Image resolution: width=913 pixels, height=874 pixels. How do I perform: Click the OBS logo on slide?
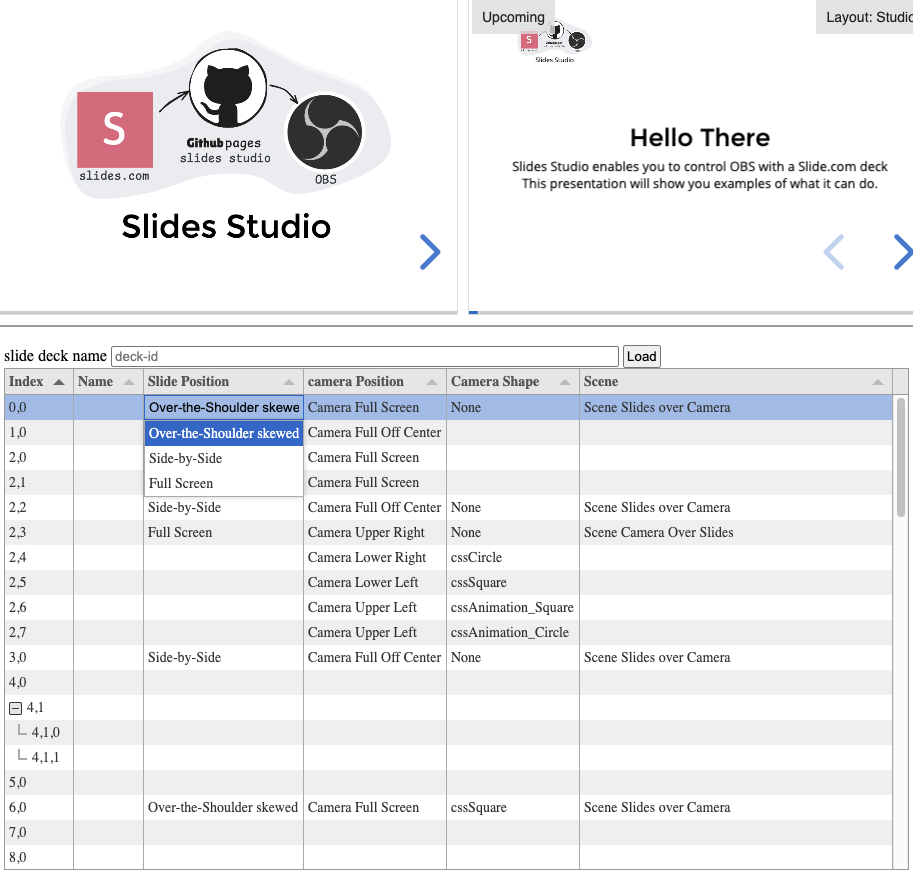point(324,132)
